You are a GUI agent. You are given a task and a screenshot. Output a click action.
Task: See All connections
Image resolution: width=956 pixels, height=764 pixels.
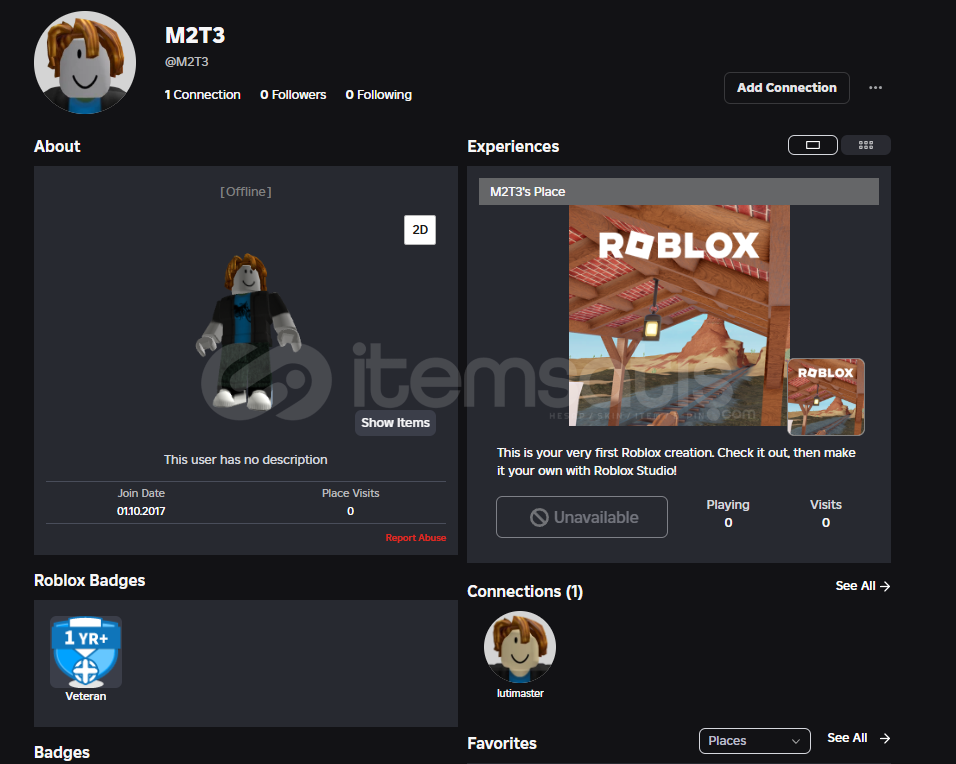click(863, 586)
